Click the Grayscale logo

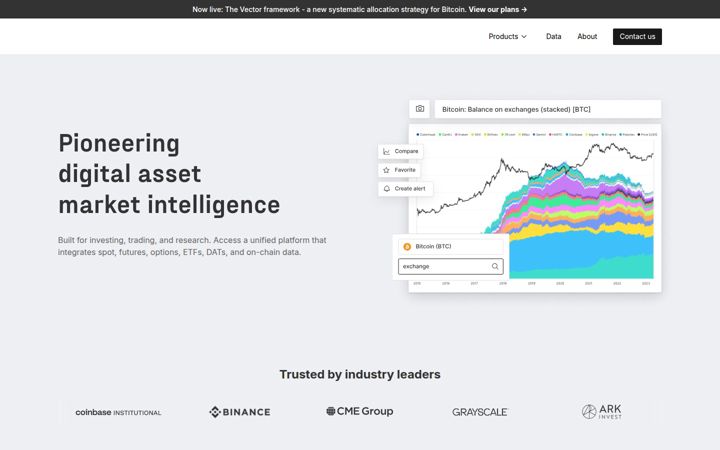[480, 412]
